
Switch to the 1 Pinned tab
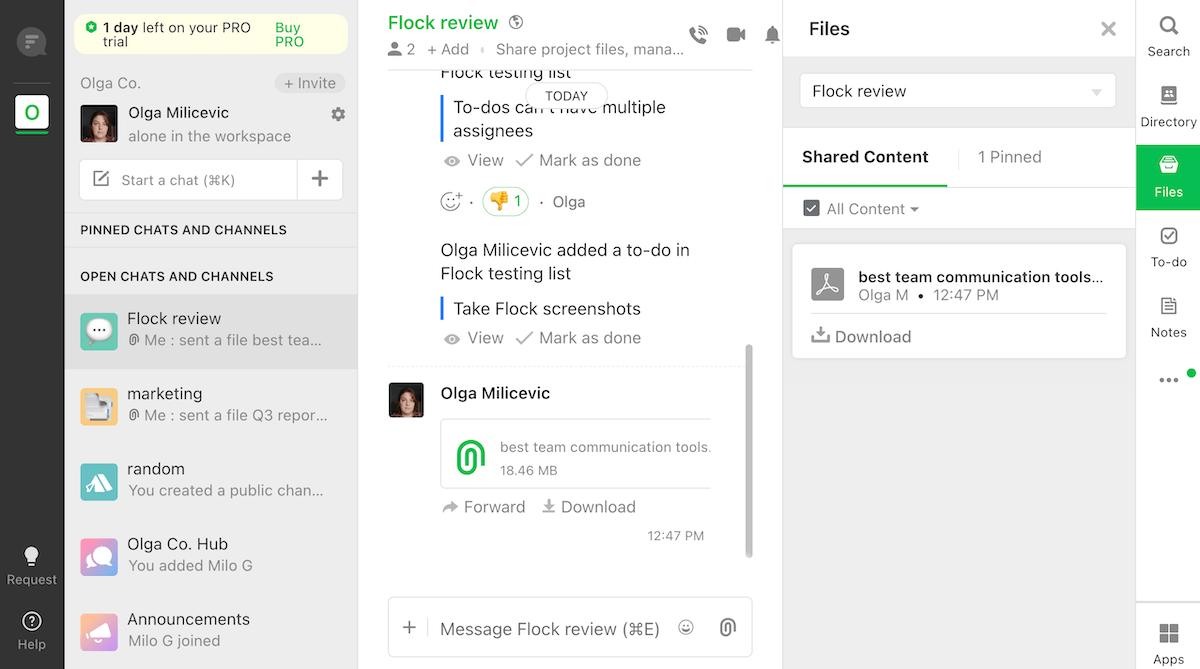coord(1009,157)
